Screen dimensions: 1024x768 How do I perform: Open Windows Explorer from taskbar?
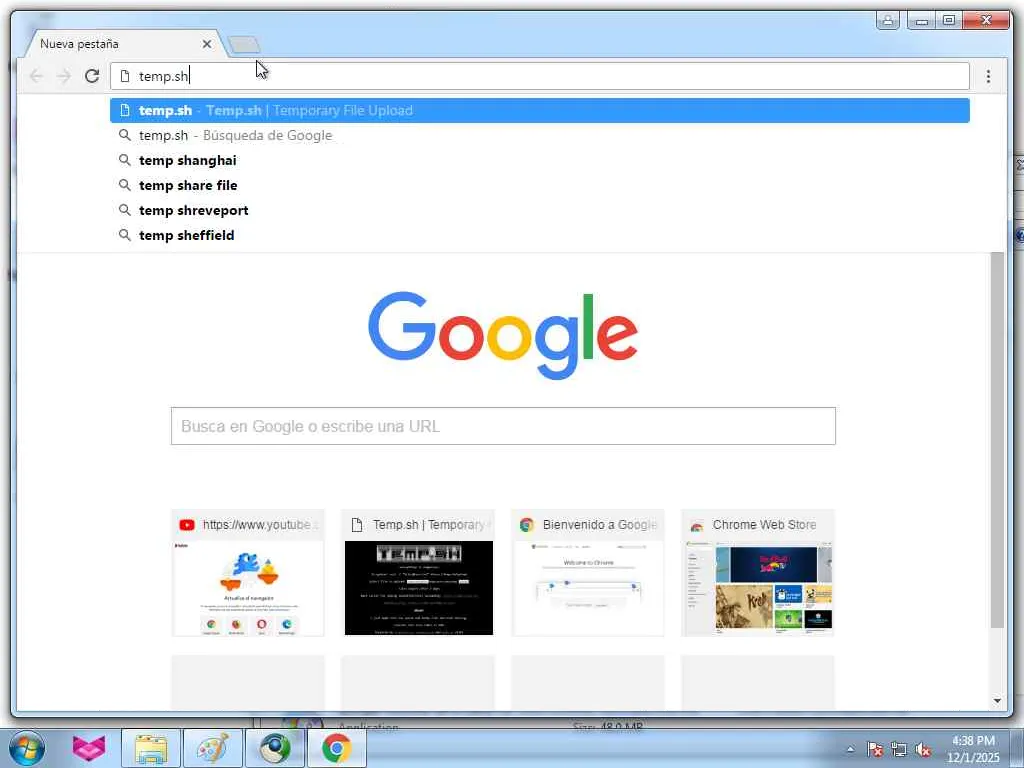[x=151, y=748]
